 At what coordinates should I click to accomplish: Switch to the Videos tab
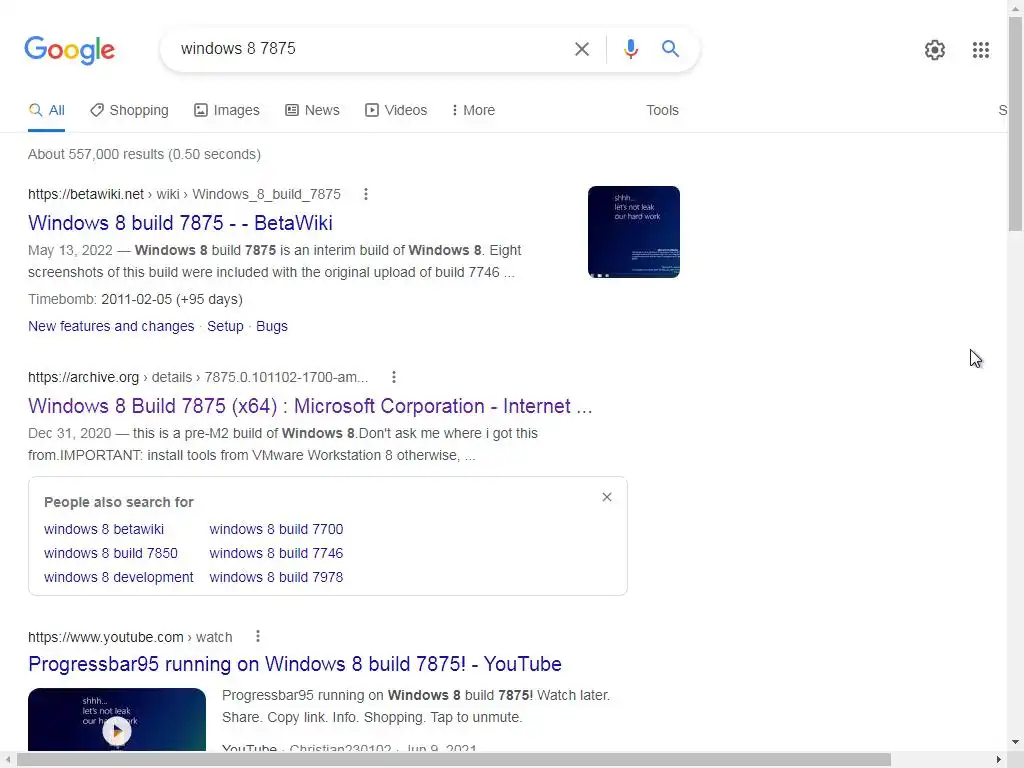pos(396,110)
